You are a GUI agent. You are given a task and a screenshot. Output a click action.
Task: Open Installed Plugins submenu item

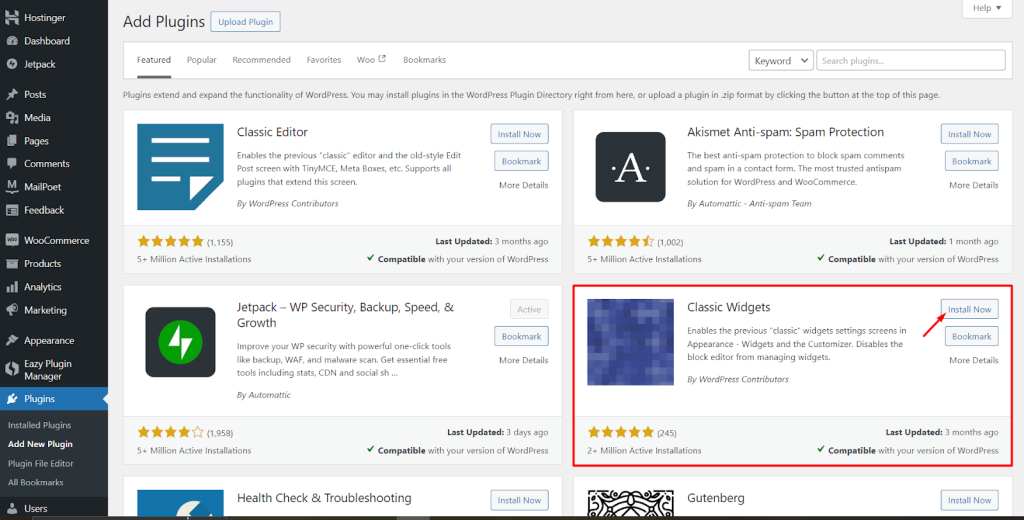(x=39, y=425)
